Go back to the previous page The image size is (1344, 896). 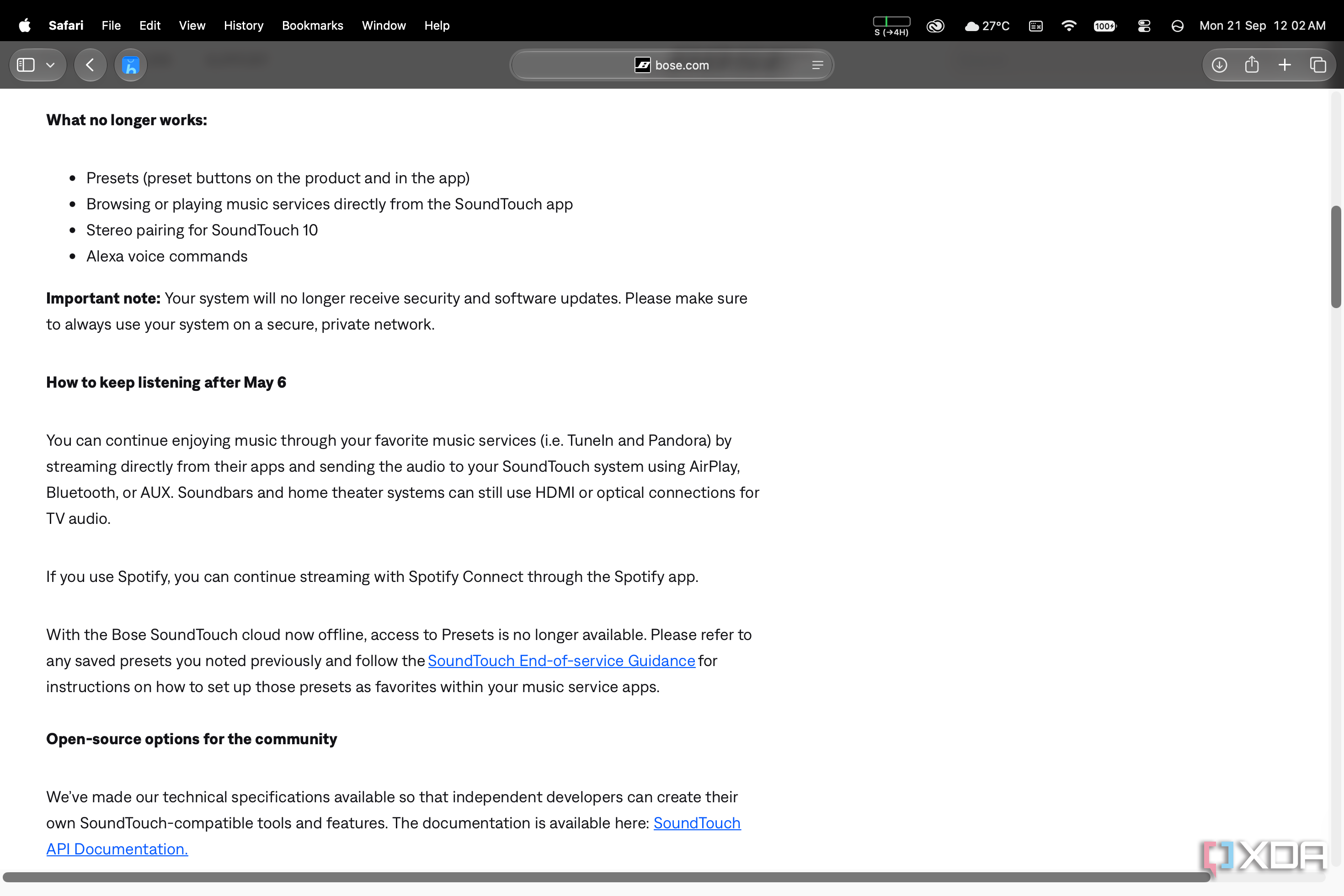[x=91, y=65]
